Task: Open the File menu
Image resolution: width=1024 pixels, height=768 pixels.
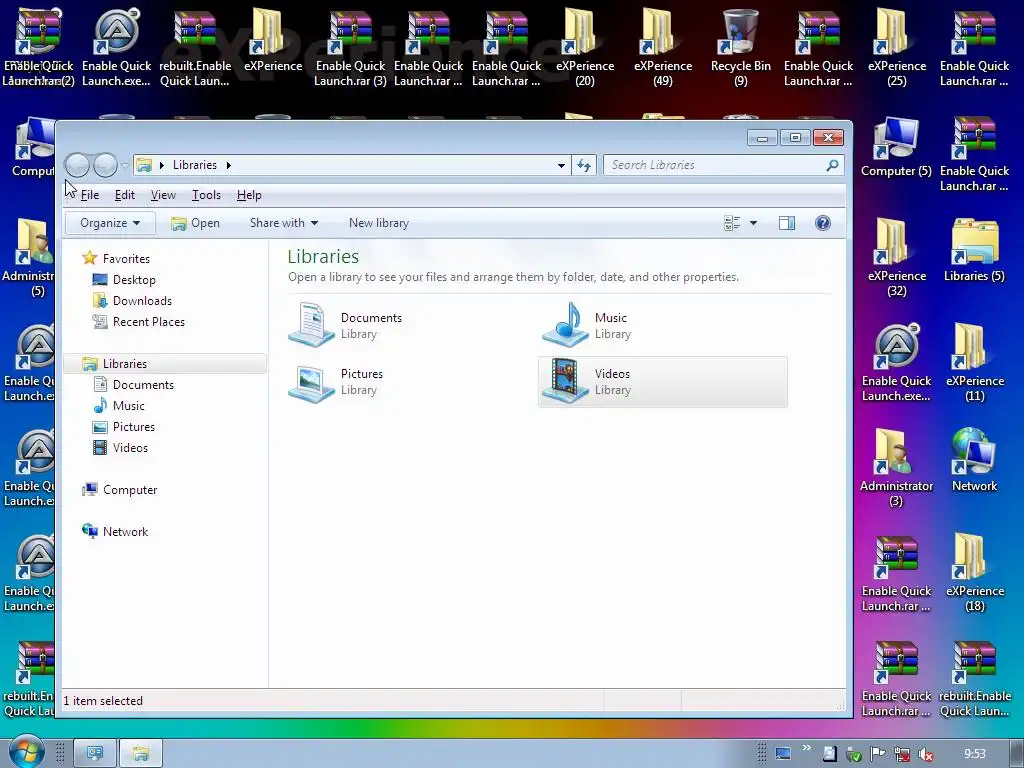Action: click(89, 195)
